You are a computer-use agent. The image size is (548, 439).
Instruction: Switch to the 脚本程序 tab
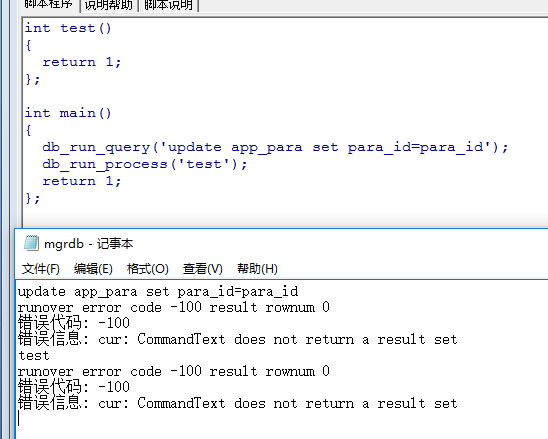coord(49,5)
